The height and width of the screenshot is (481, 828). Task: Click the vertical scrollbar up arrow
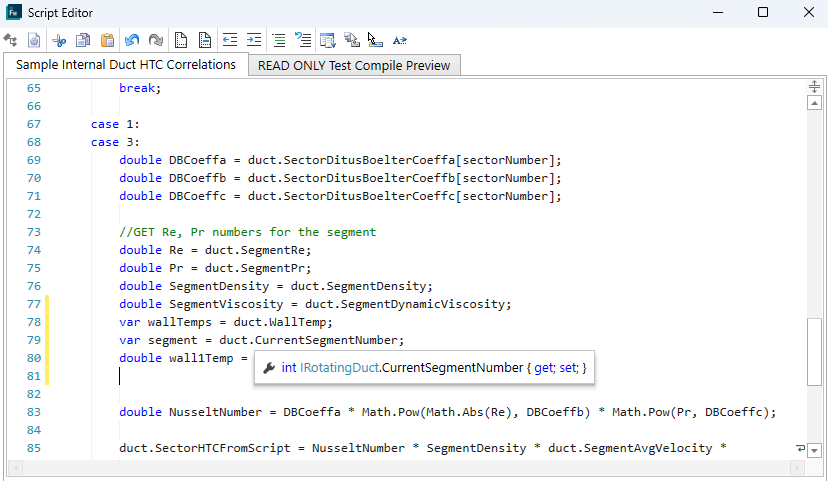(x=814, y=103)
